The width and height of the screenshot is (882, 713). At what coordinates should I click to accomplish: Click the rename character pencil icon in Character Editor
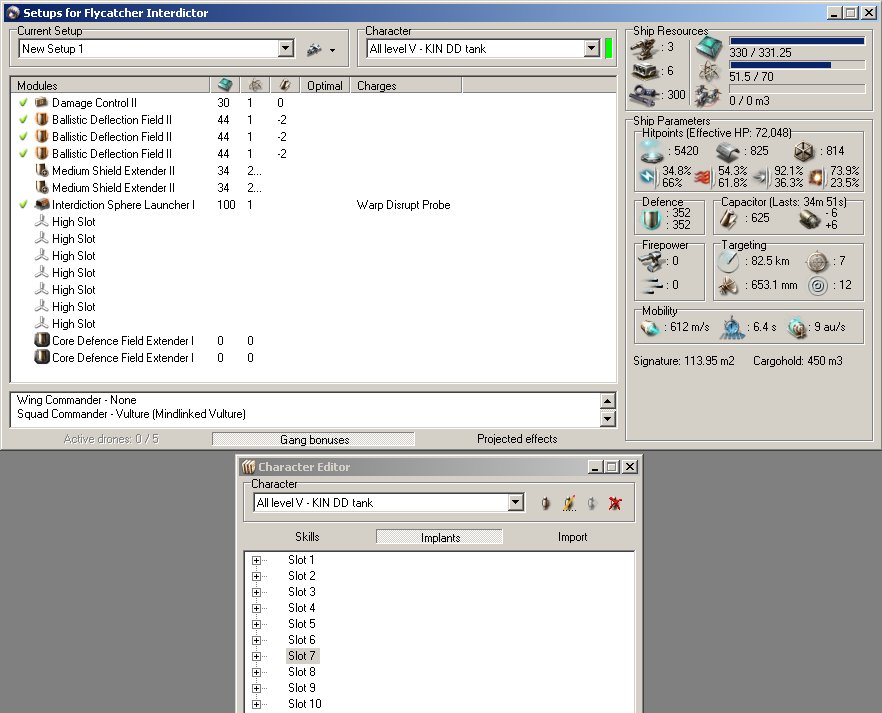[569, 503]
